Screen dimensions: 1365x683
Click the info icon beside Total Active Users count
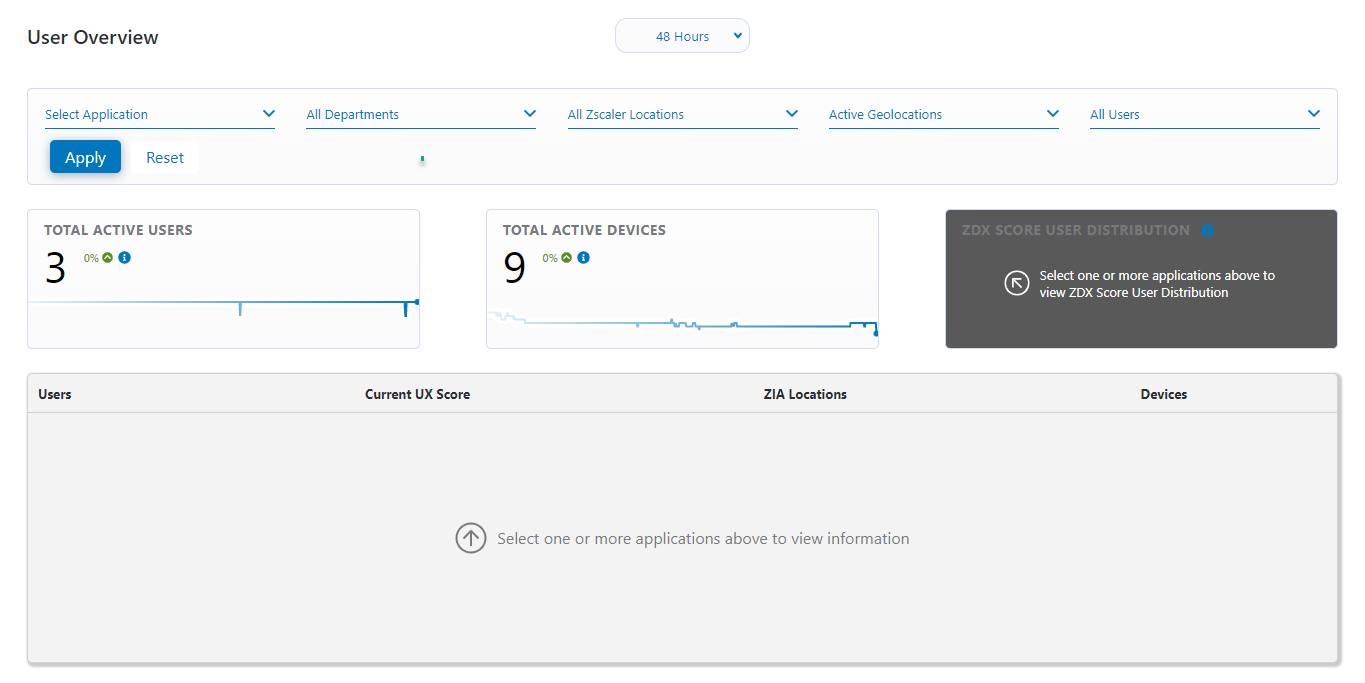(x=123, y=258)
